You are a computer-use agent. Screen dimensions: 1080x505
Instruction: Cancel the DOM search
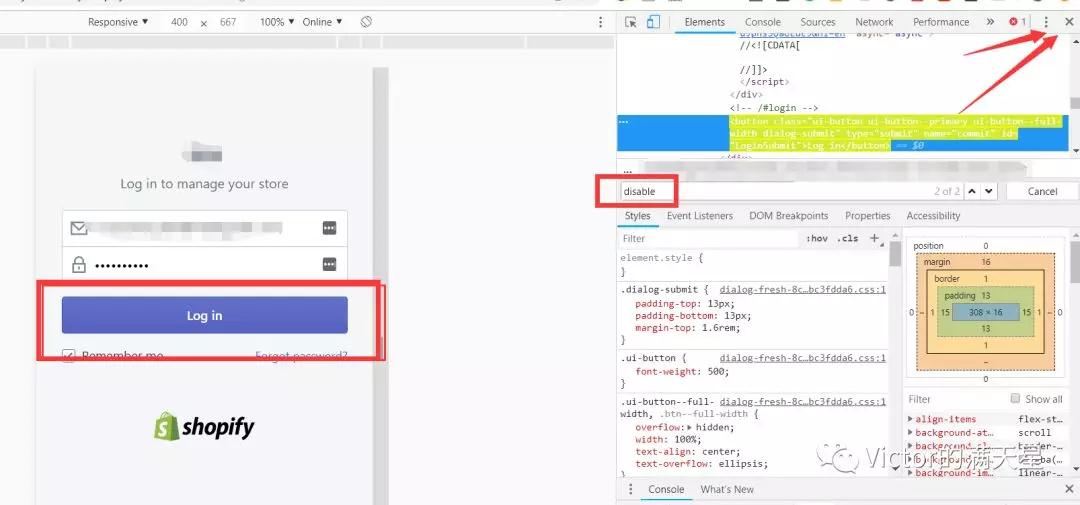point(1042,191)
